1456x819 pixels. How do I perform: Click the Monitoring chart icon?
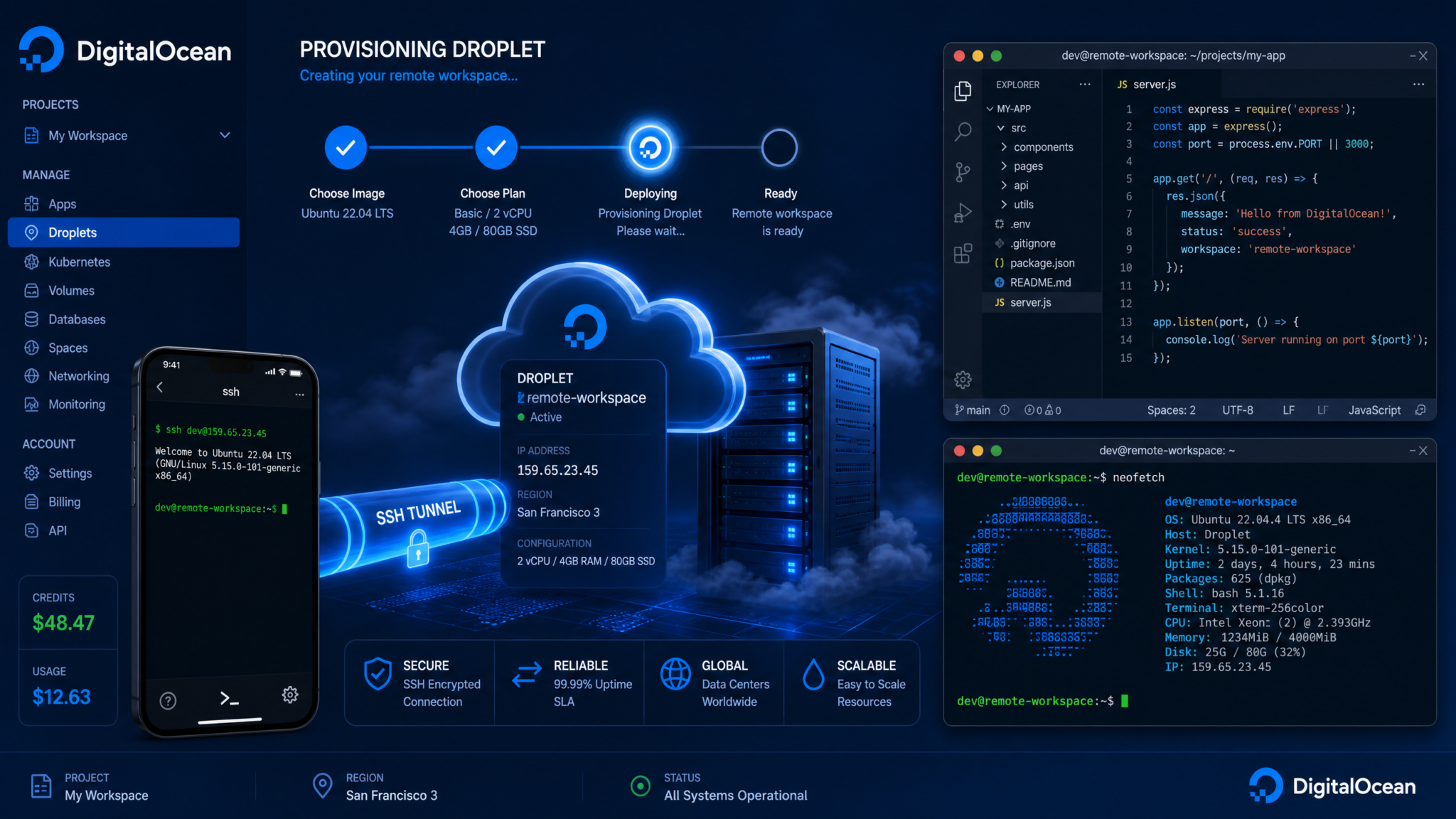pyautogui.click(x=31, y=405)
